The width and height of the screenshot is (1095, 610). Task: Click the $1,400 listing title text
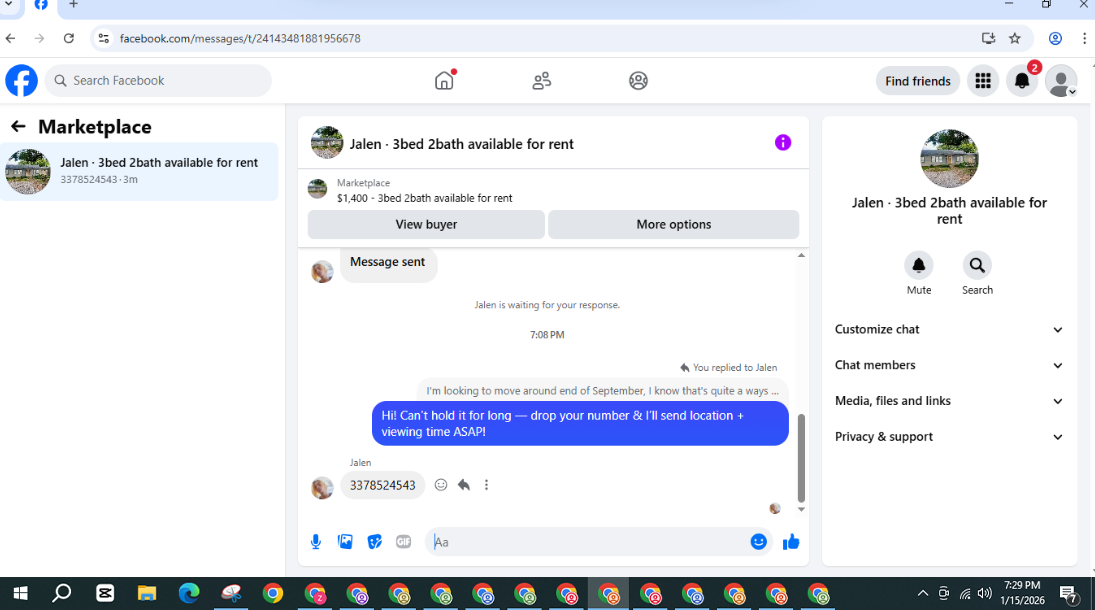pyautogui.click(x=425, y=198)
